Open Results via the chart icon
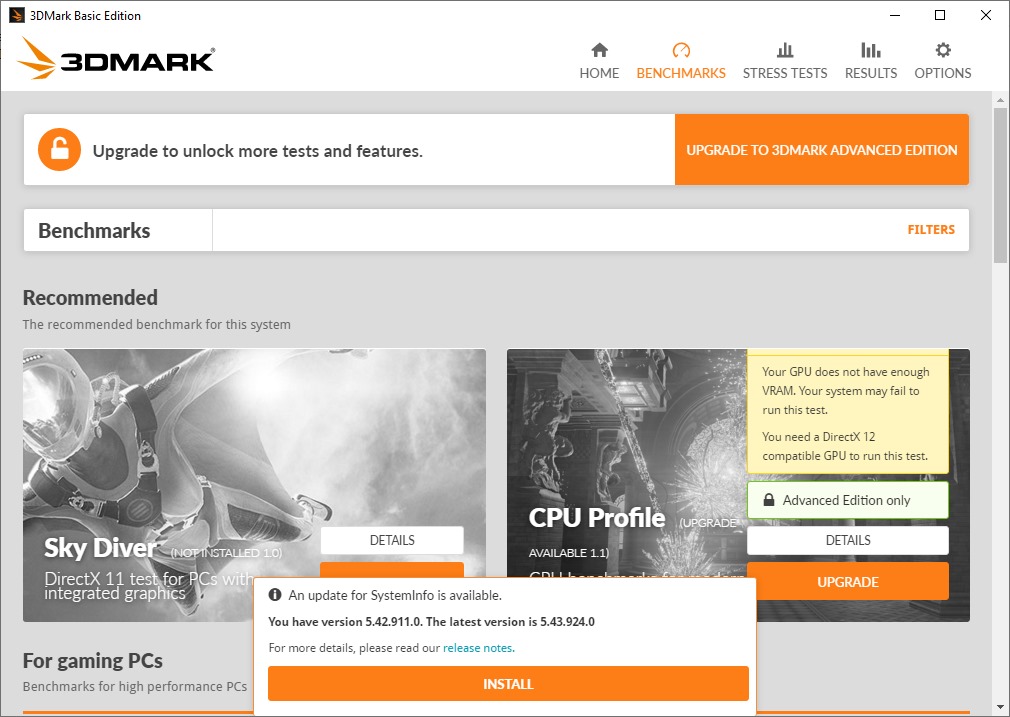The height and width of the screenshot is (717, 1010). [870, 50]
